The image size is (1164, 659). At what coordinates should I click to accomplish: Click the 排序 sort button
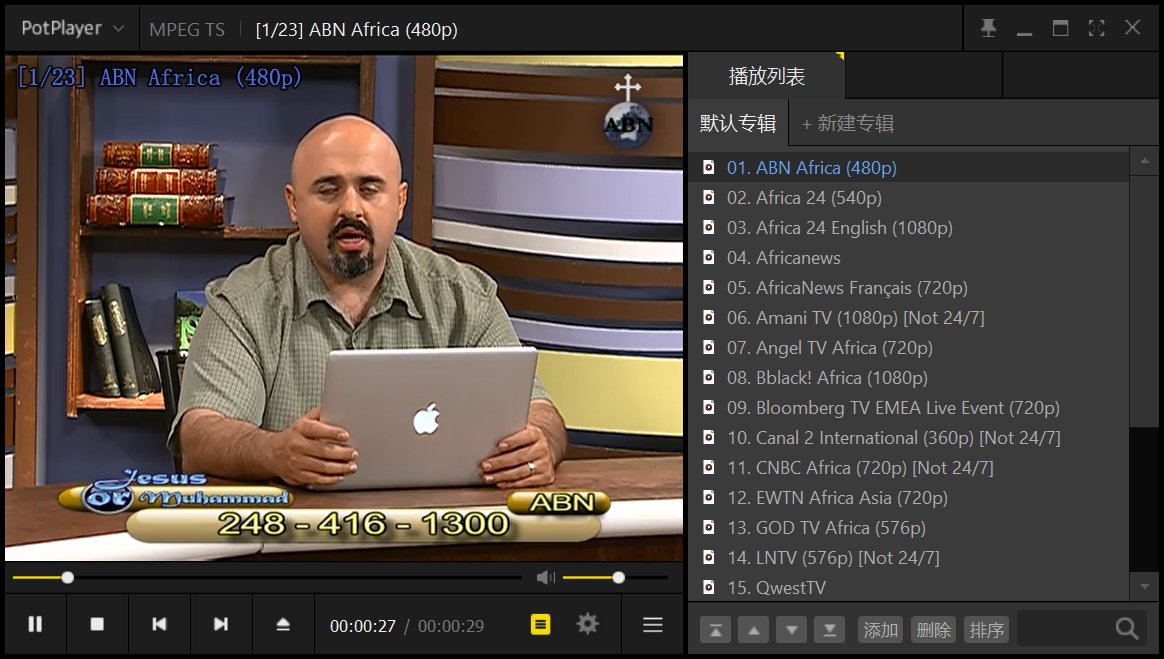pos(986,630)
